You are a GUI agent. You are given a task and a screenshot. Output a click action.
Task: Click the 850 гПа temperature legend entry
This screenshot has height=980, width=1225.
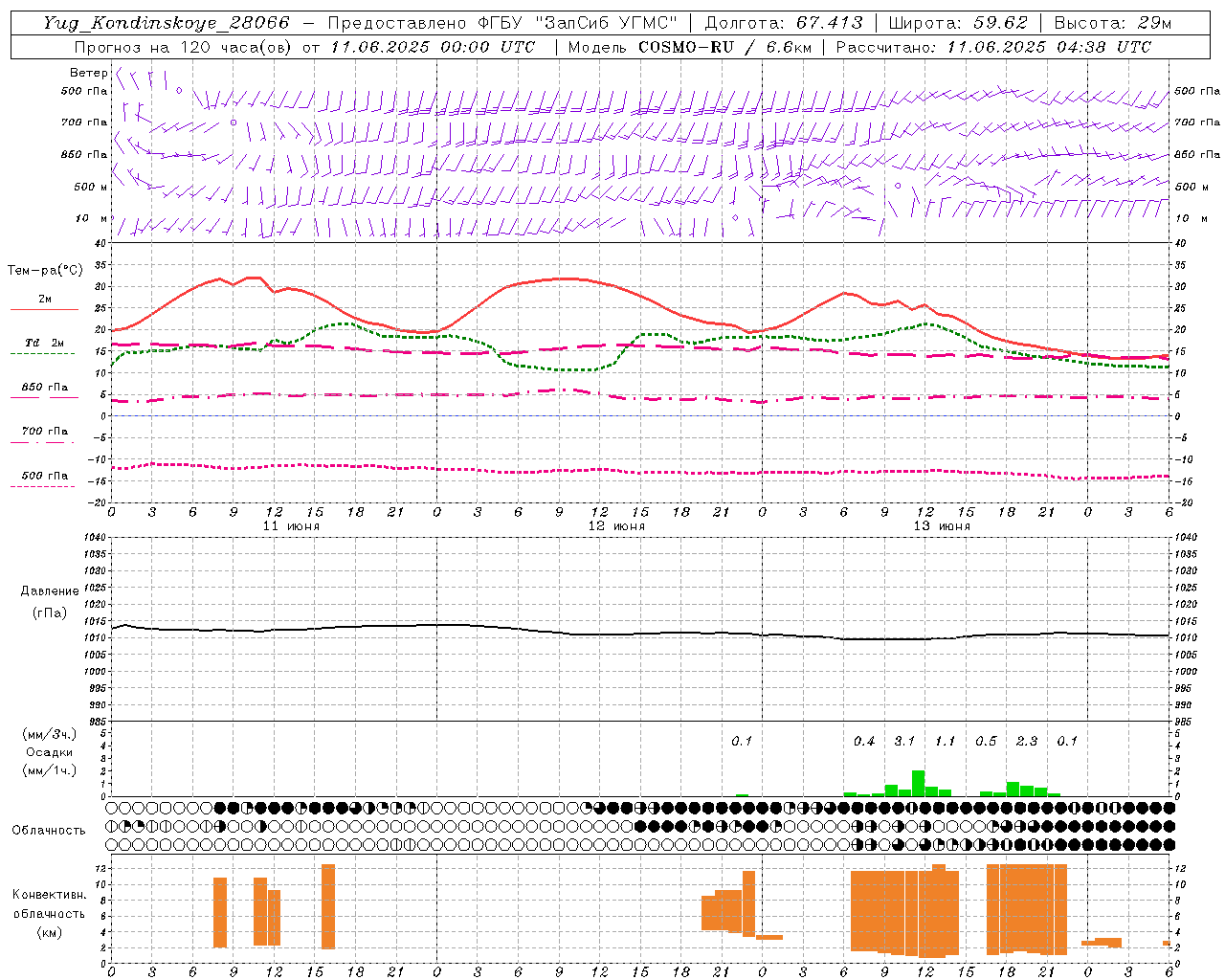[x=44, y=390]
